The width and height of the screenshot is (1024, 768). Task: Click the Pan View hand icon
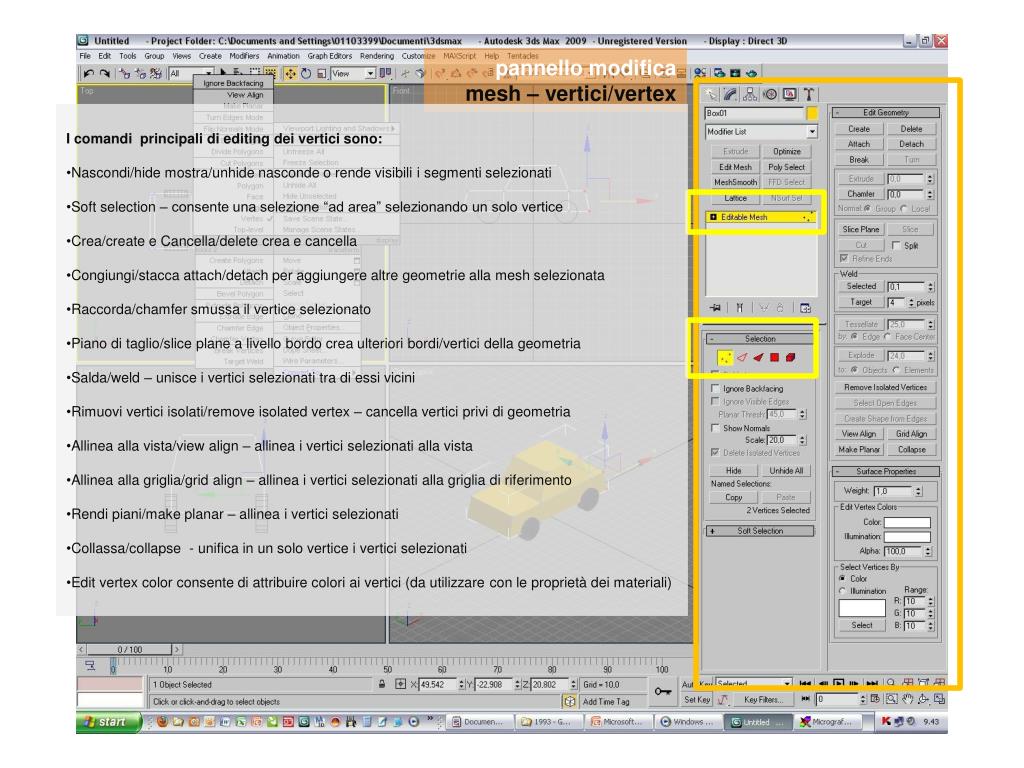coord(908,699)
